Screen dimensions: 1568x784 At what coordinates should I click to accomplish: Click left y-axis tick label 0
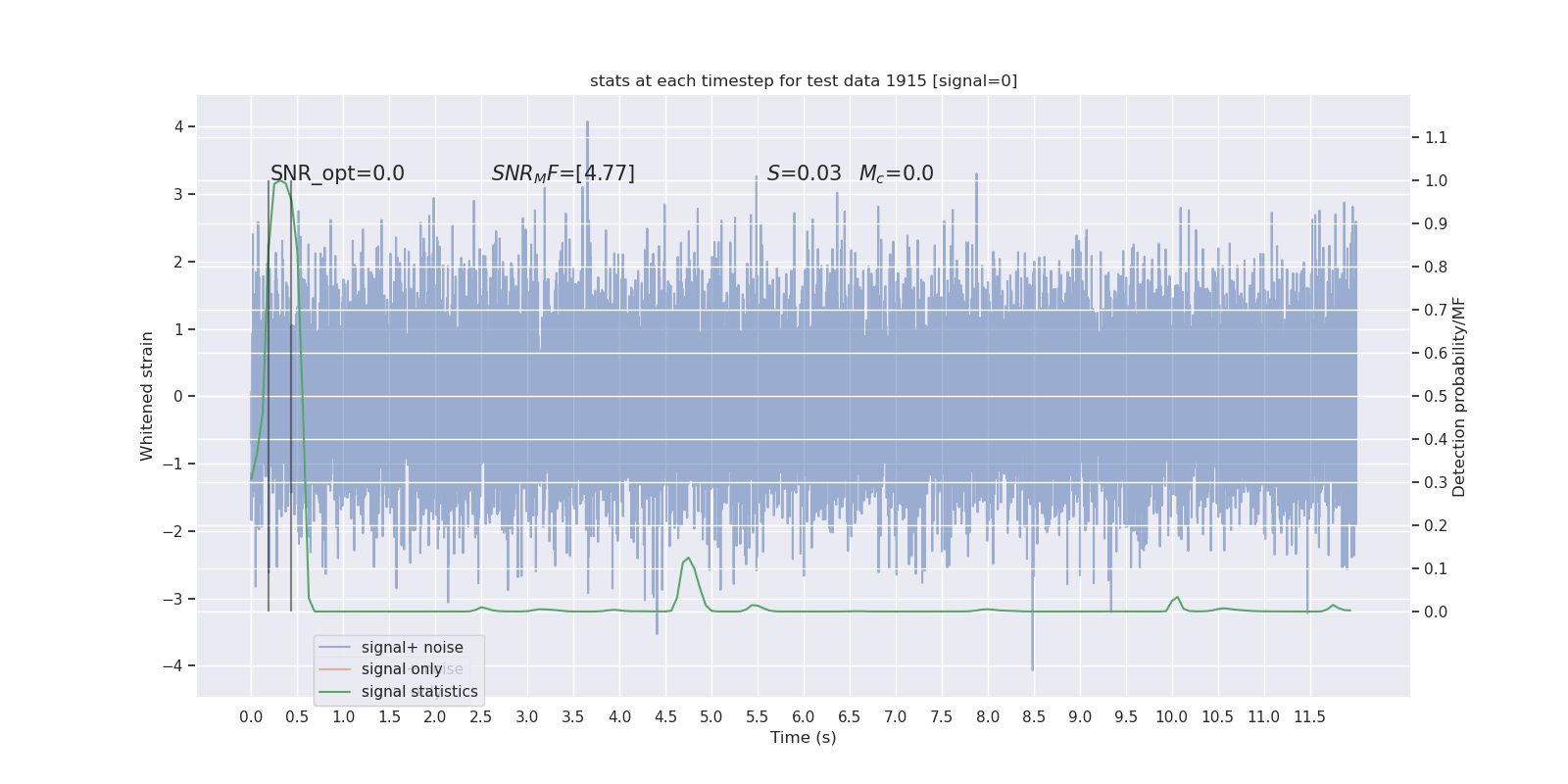[178, 396]
